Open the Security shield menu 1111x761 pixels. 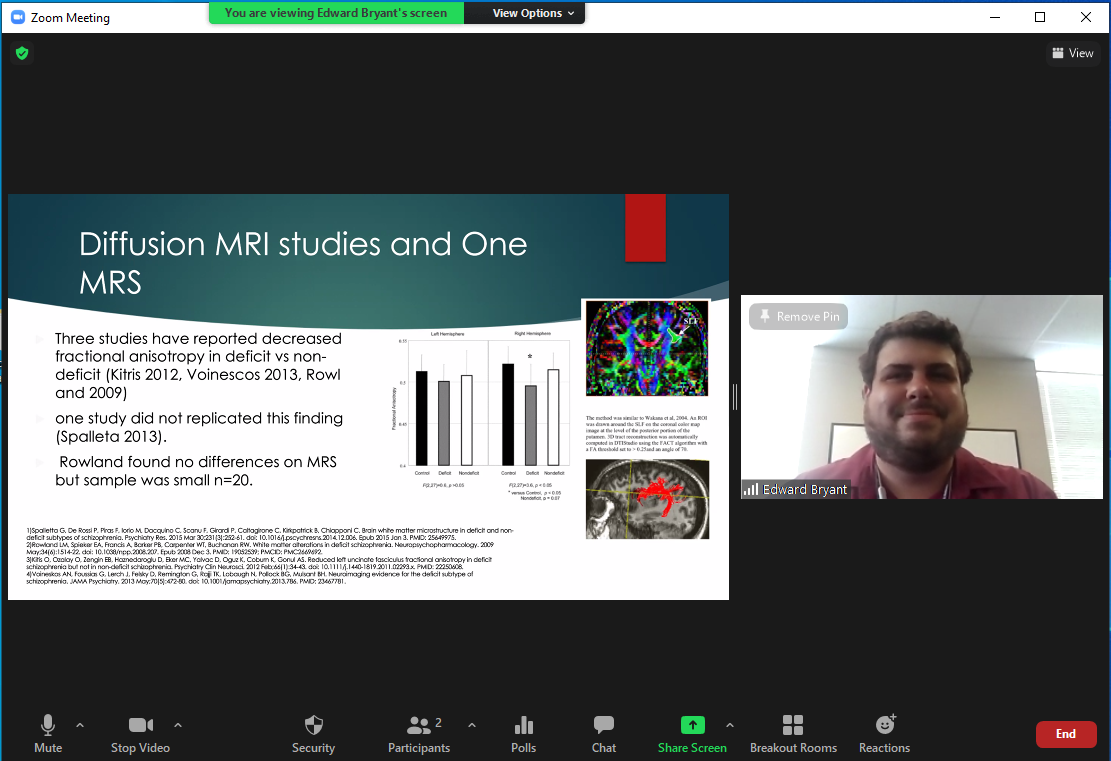(313, 733)
